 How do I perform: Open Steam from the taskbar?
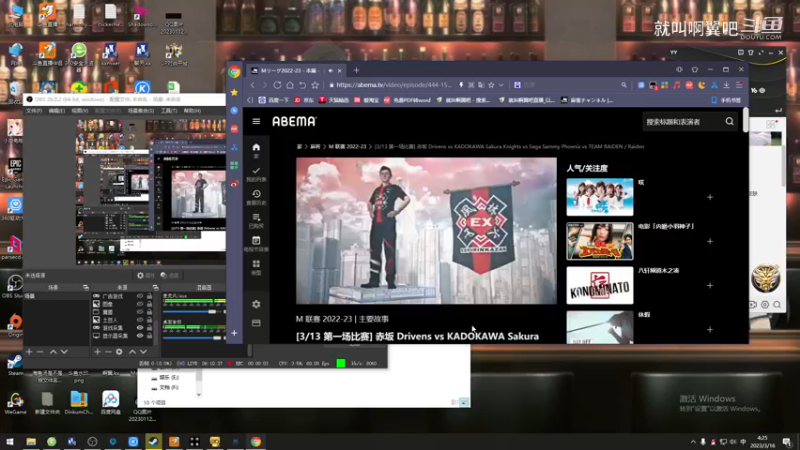pos(154,442)
